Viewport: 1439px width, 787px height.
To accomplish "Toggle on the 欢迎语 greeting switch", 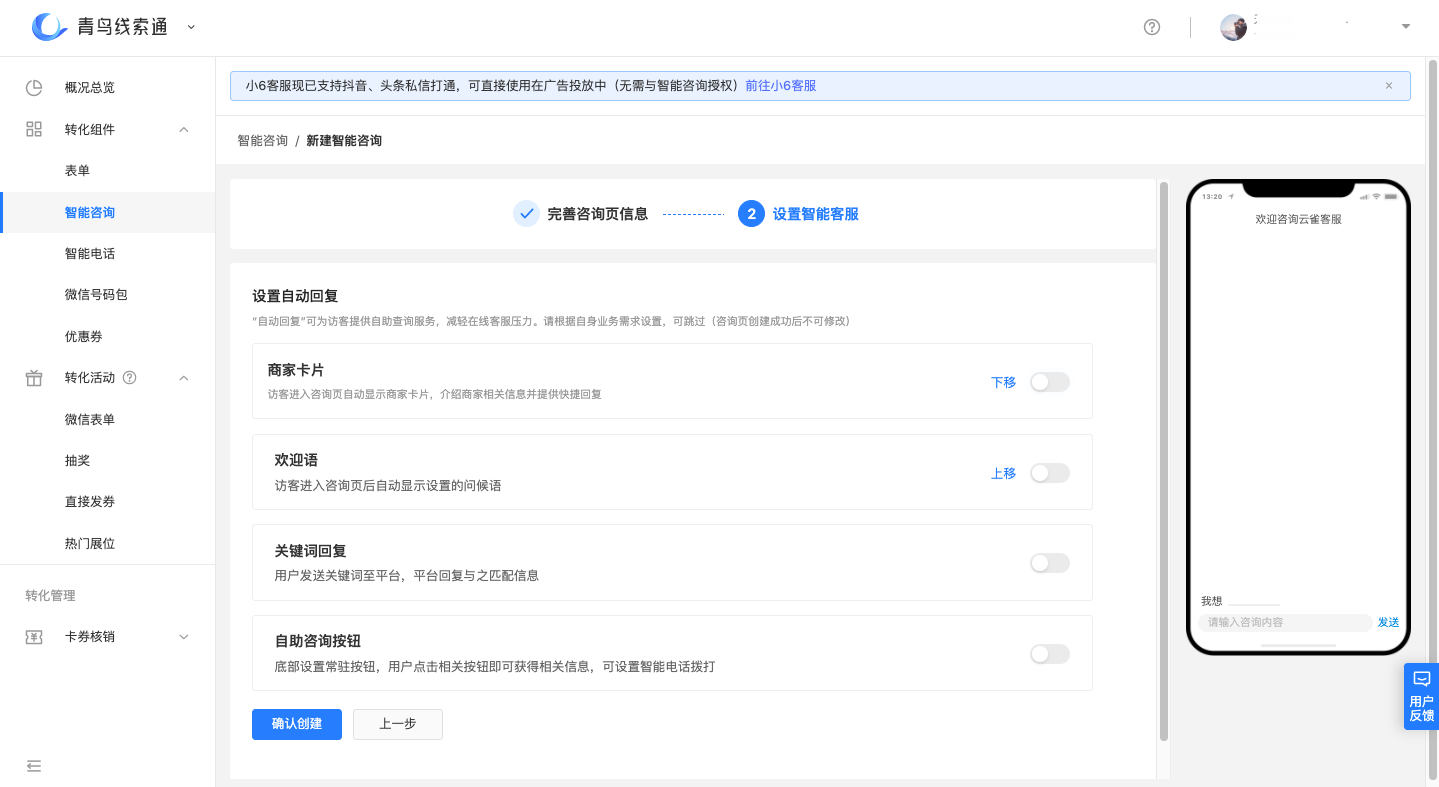I will click(1049, 472).
